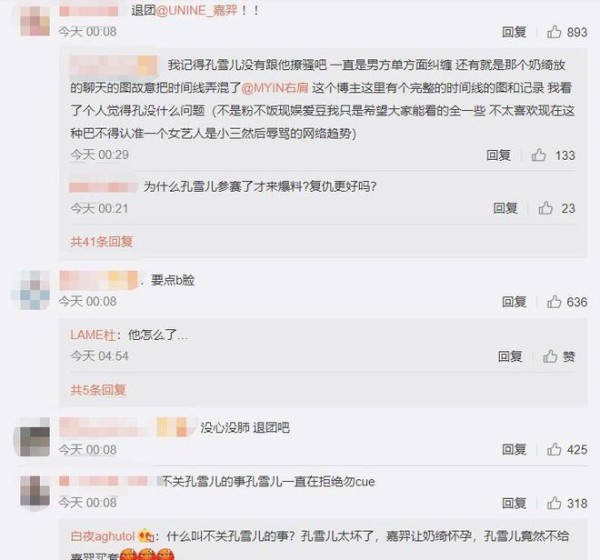This screenshot has width=600, height=560.
Task: Reply to the 退团 comment at 00:08
Action: [514, 32]
